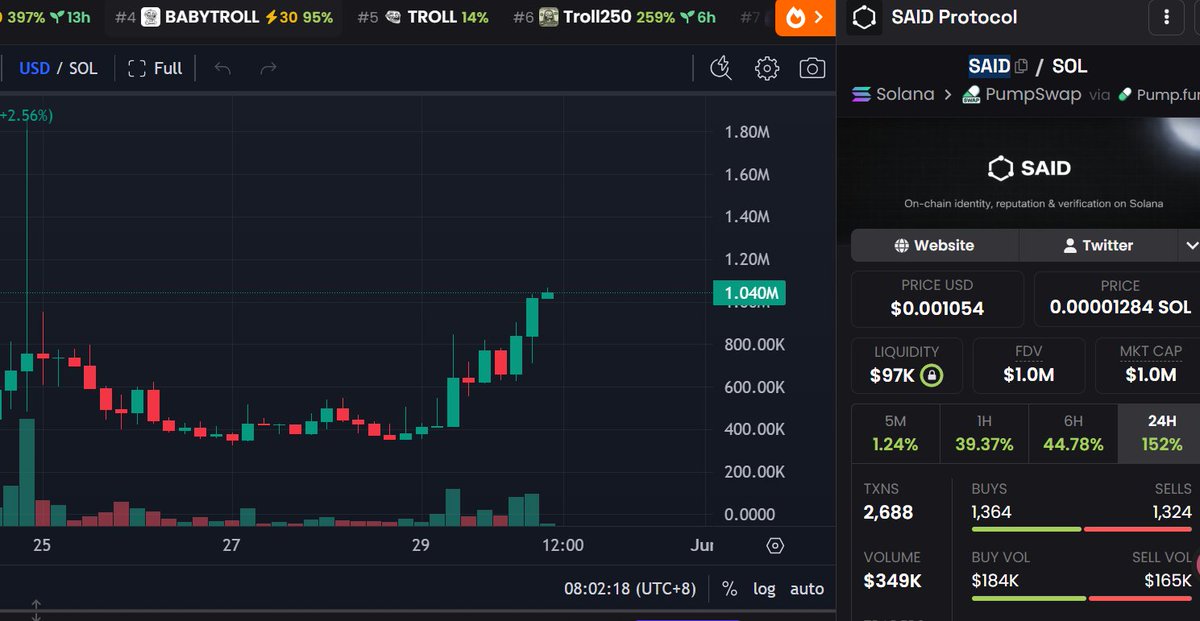
Task: Click the Pump.fun pill icon
Action: 1125,94
